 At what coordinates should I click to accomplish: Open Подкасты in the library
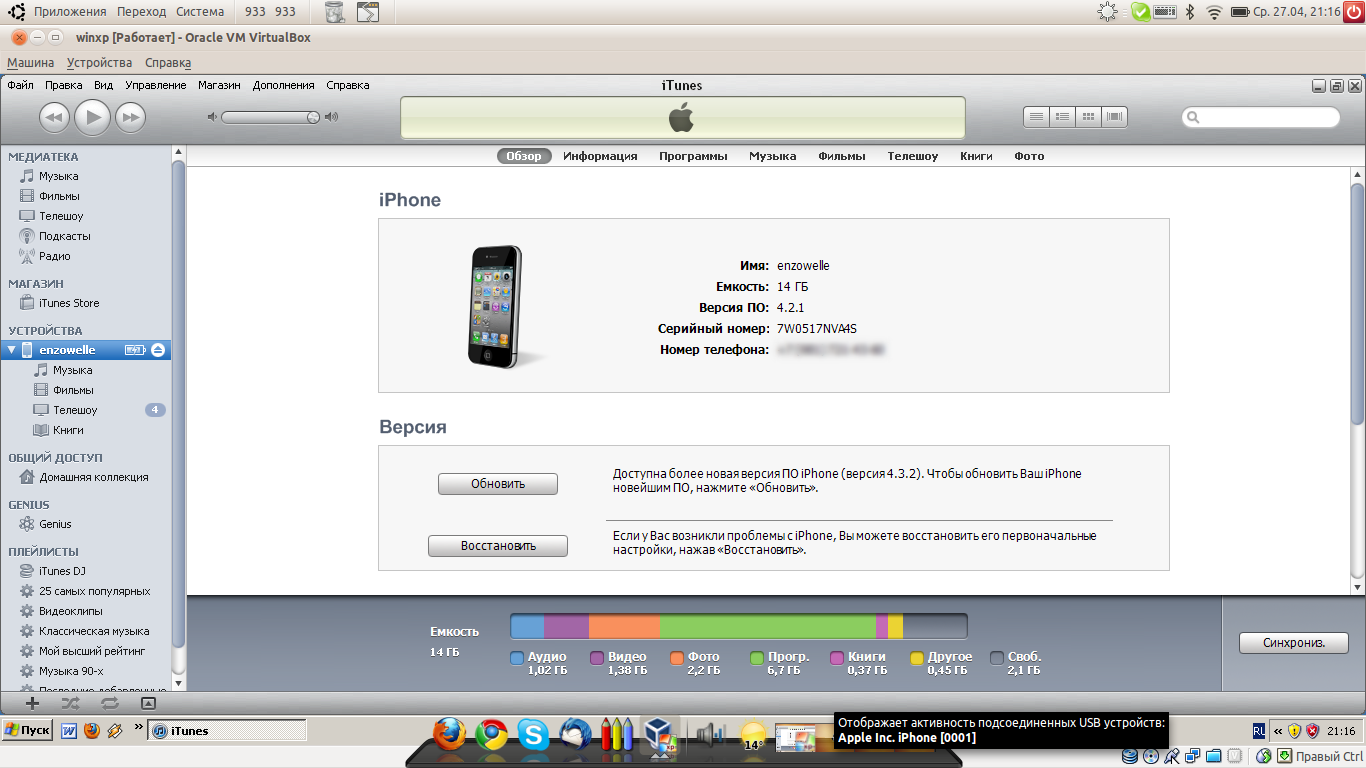(x=64, y=236)
